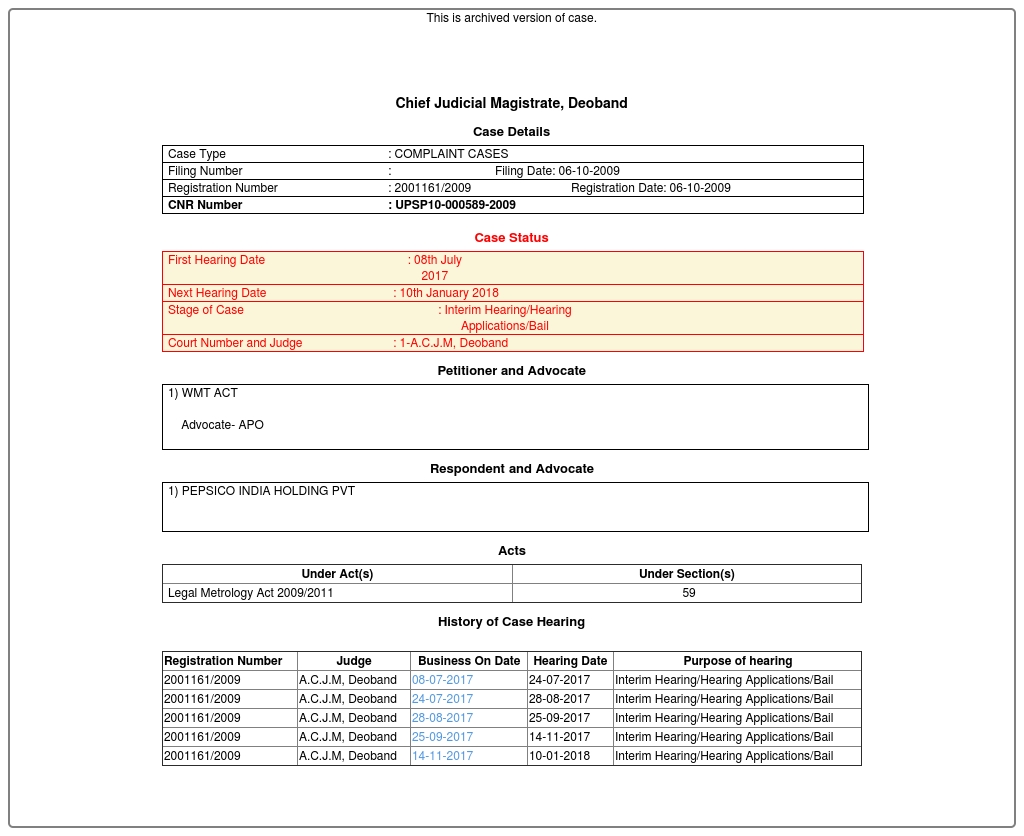This screenshot has height=836, width=1024.
Task: Click the Advocate- APO text
Action: pos(222,425)
